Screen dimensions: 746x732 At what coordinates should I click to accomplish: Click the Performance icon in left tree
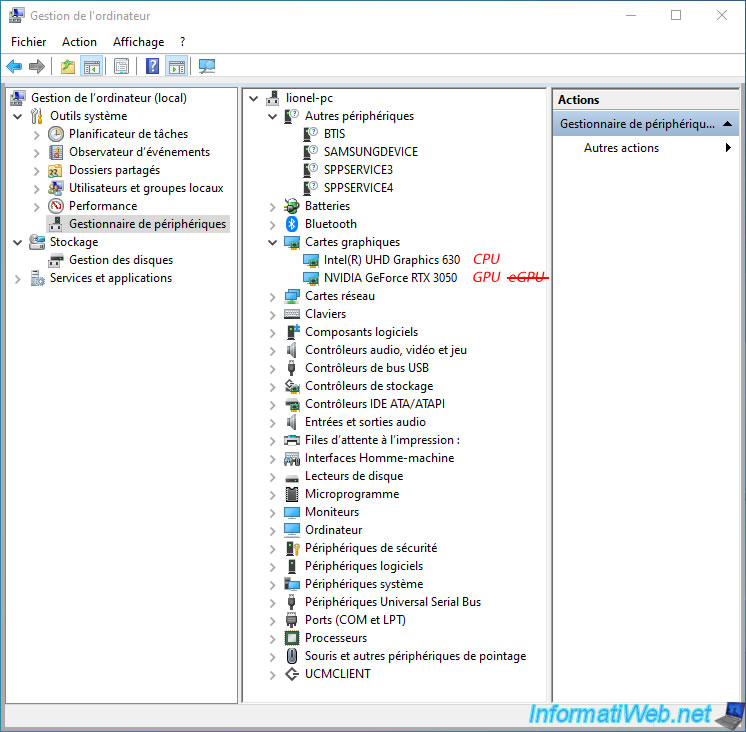56,206
